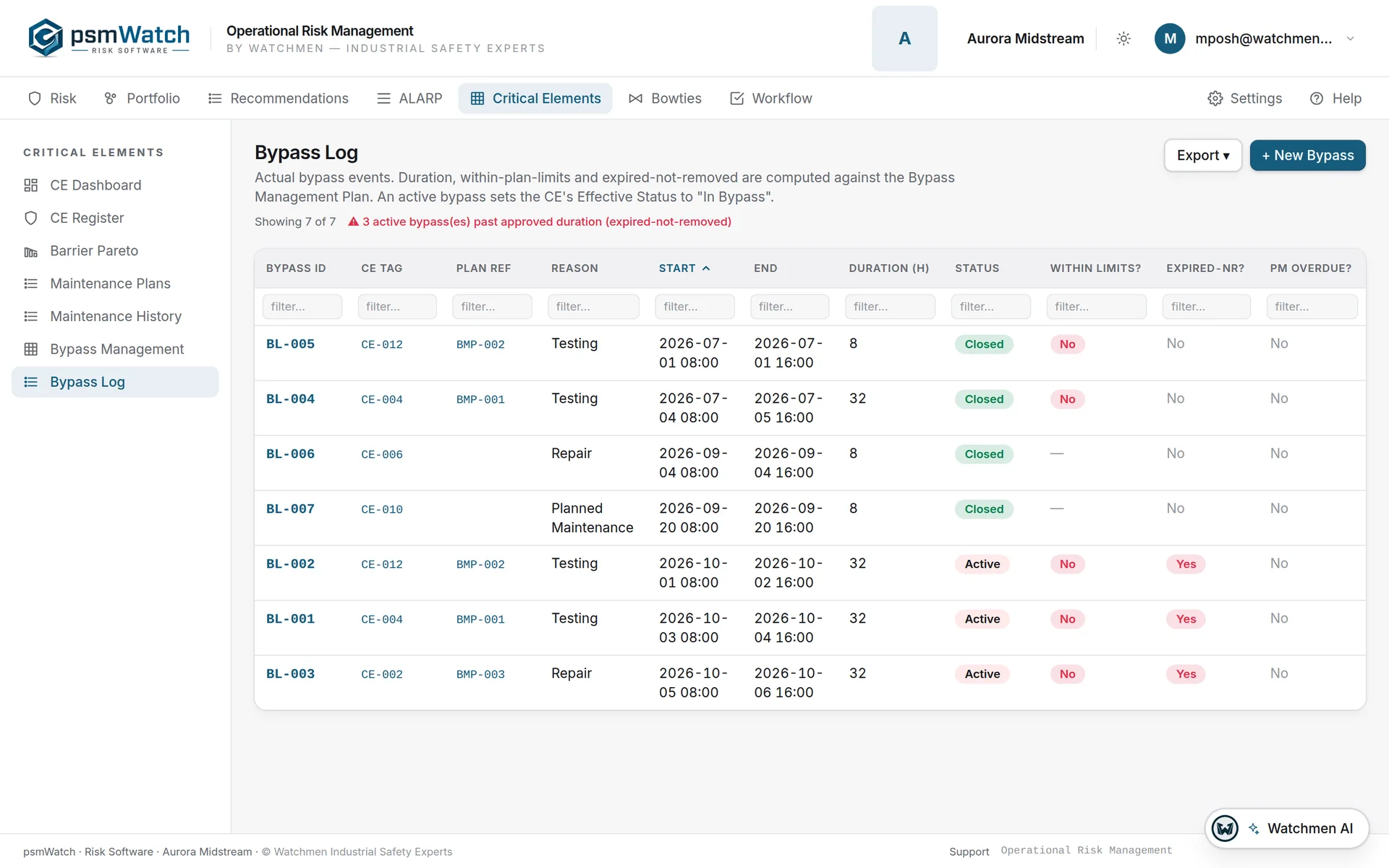Select the Aurora Midstream tenant tile A
The image size is (1389, 868).
point(904,38)
